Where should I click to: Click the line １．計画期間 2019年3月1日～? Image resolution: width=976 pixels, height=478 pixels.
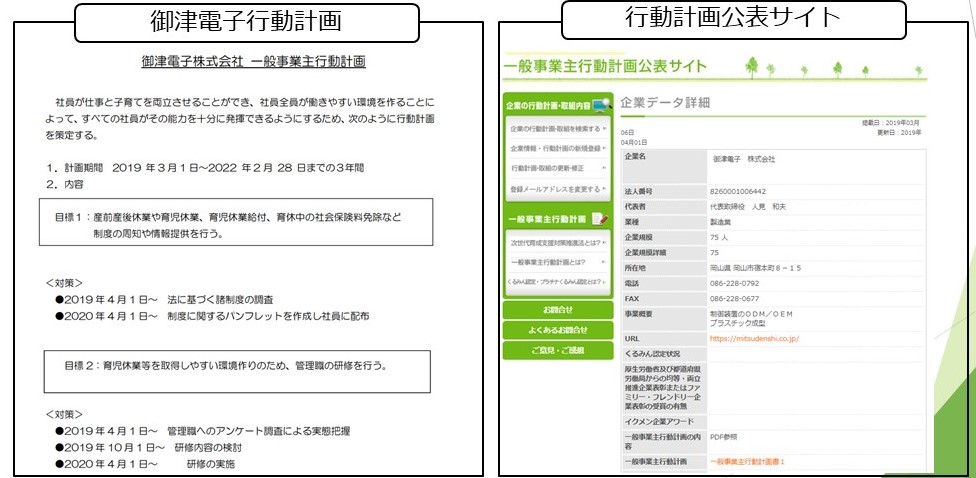tap(204, 167)
